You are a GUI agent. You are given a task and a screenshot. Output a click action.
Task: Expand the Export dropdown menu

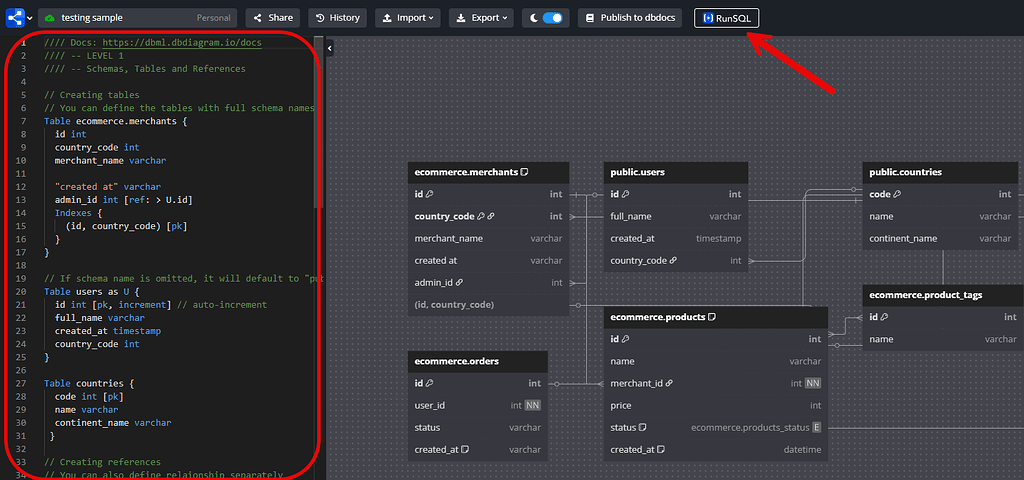481,18
